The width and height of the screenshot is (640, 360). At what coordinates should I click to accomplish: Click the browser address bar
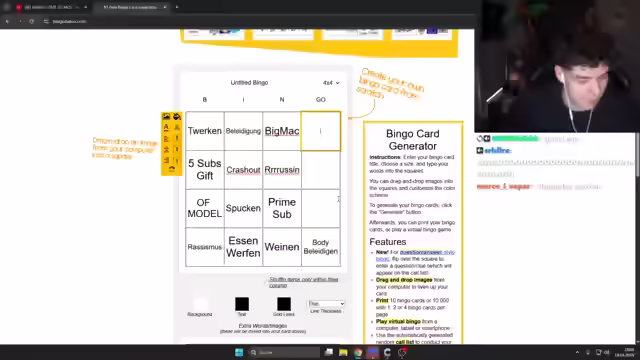(x=245, y=21)
